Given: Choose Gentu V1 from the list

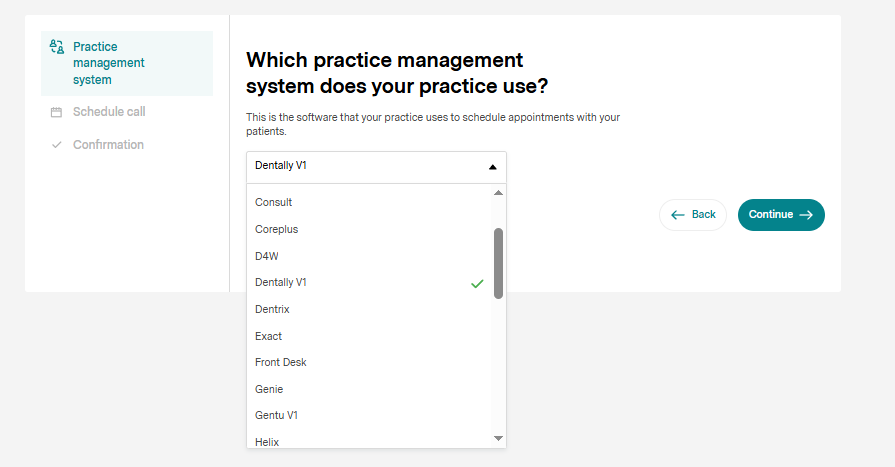Looking at the screenshot, I should 277,415.
